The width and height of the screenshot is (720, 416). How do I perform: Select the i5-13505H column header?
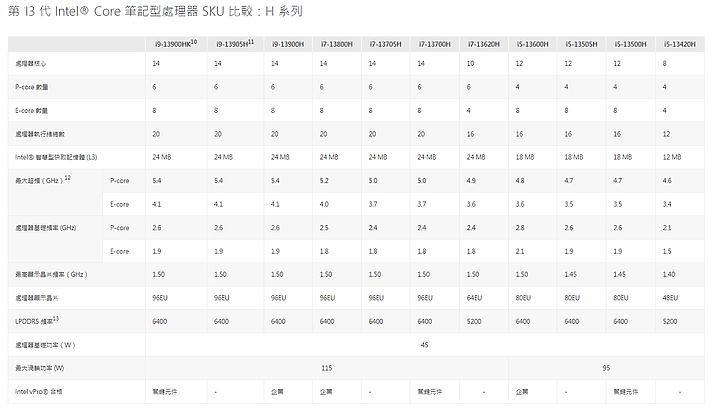click(x=581, y=44)
